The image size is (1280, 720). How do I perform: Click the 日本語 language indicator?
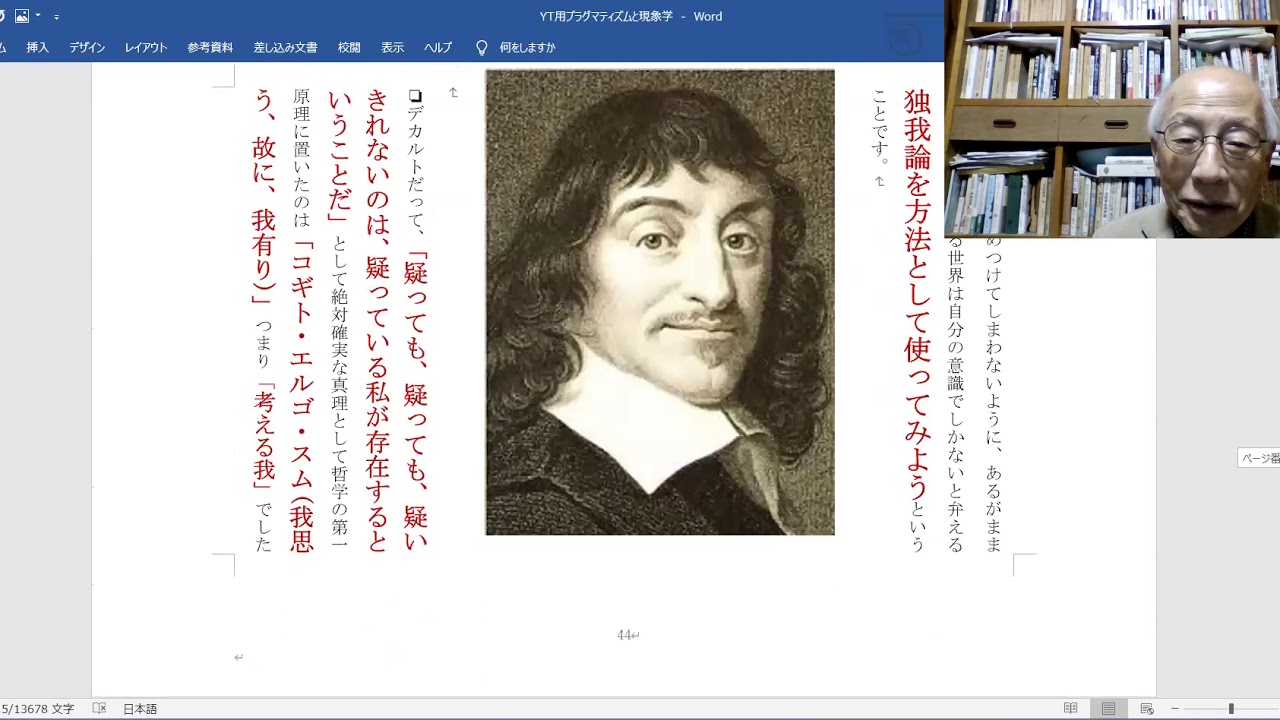(x=140, y=708)
